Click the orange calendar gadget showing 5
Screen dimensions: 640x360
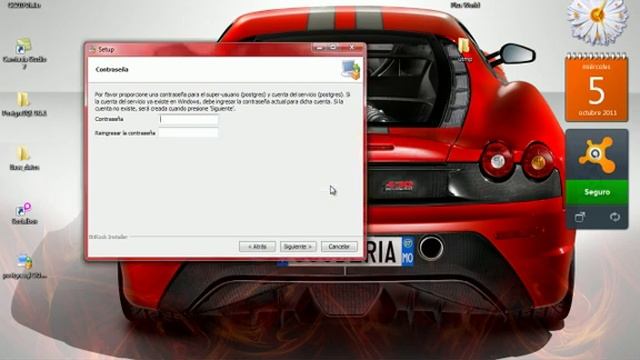click(x=596, y=88)
